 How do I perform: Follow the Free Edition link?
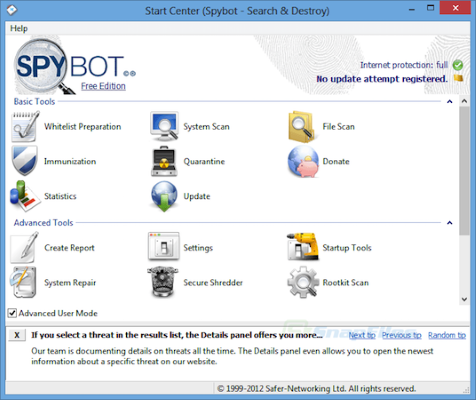pos(103,86)
